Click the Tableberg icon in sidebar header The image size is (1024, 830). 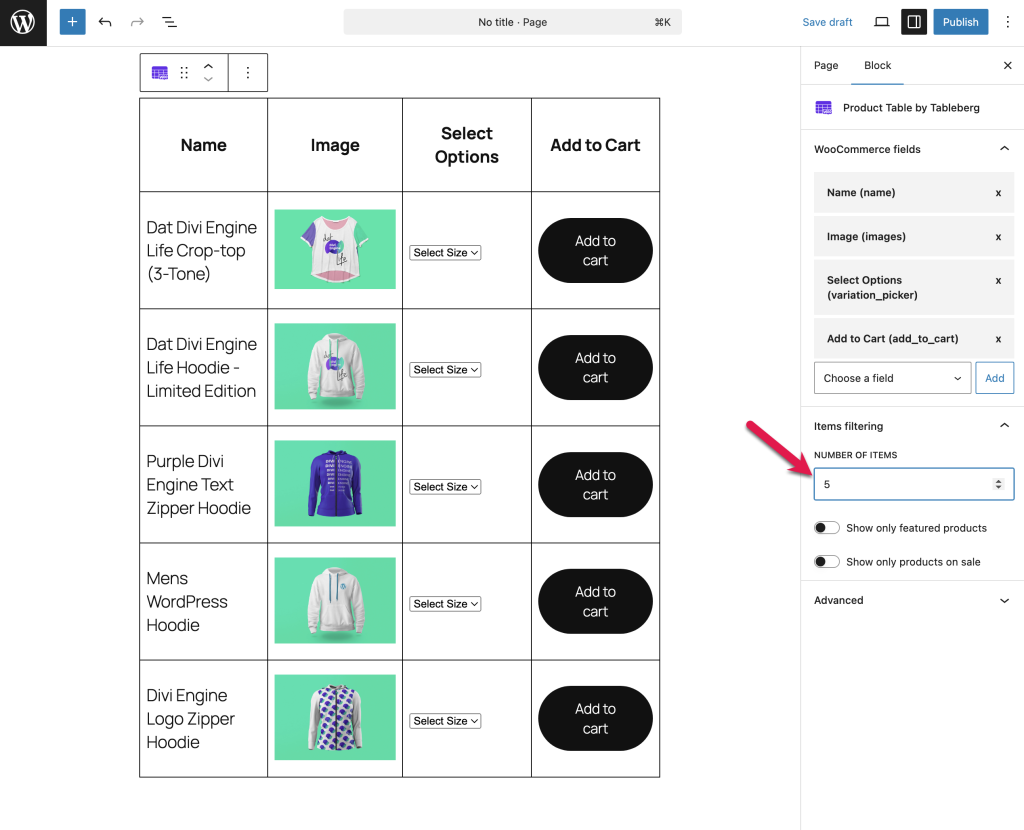point(824,108)
